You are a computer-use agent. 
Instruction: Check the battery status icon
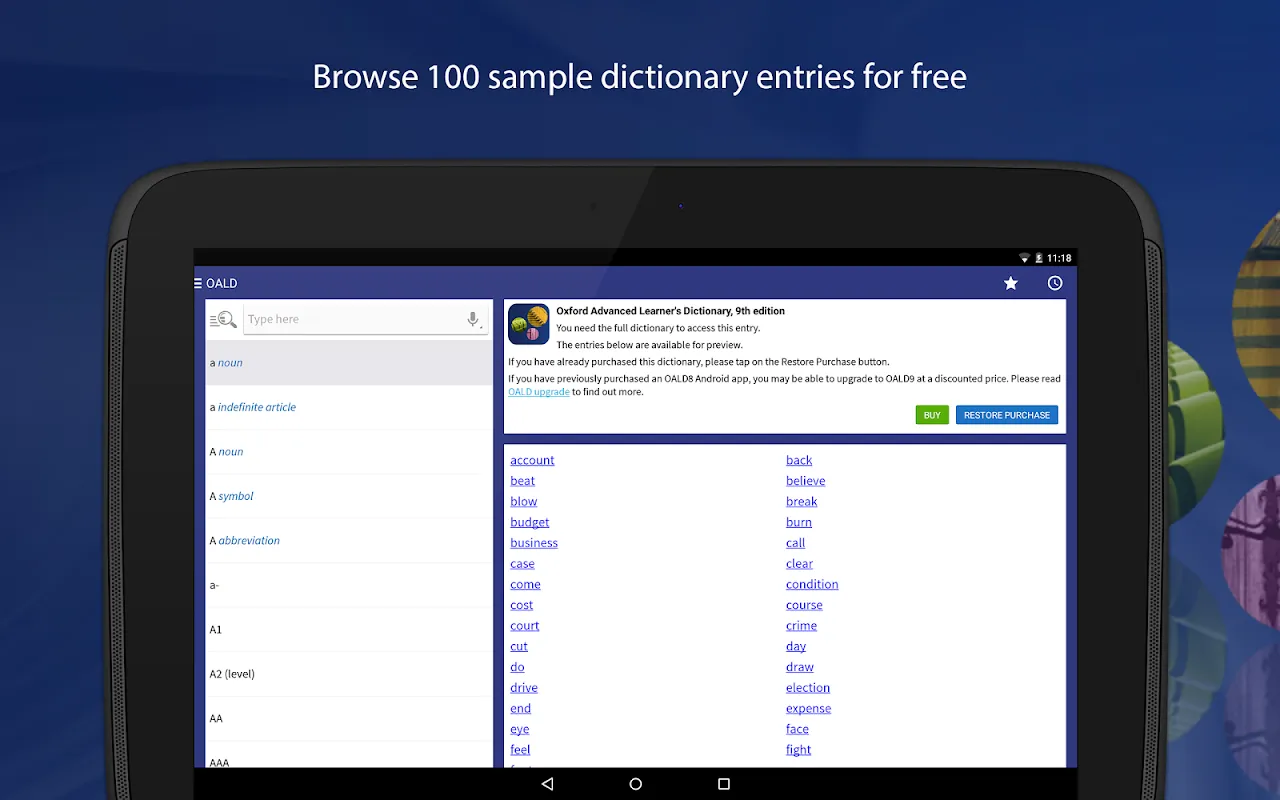[1039, 258]
